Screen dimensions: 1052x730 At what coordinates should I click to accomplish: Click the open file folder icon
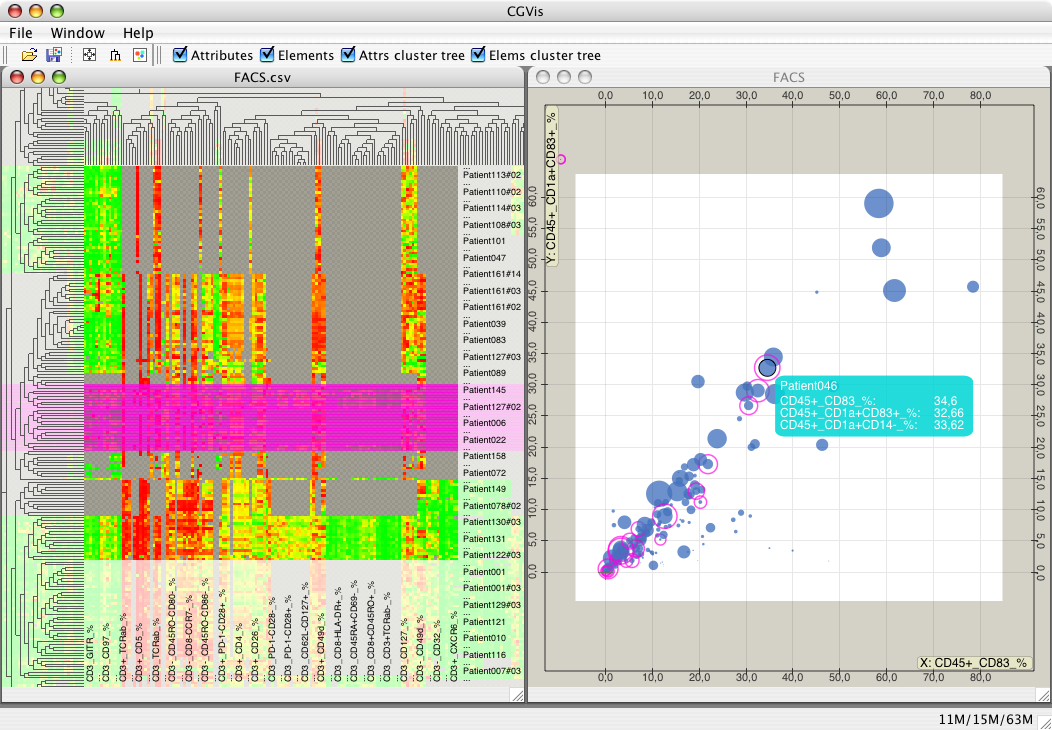[29, 55]
